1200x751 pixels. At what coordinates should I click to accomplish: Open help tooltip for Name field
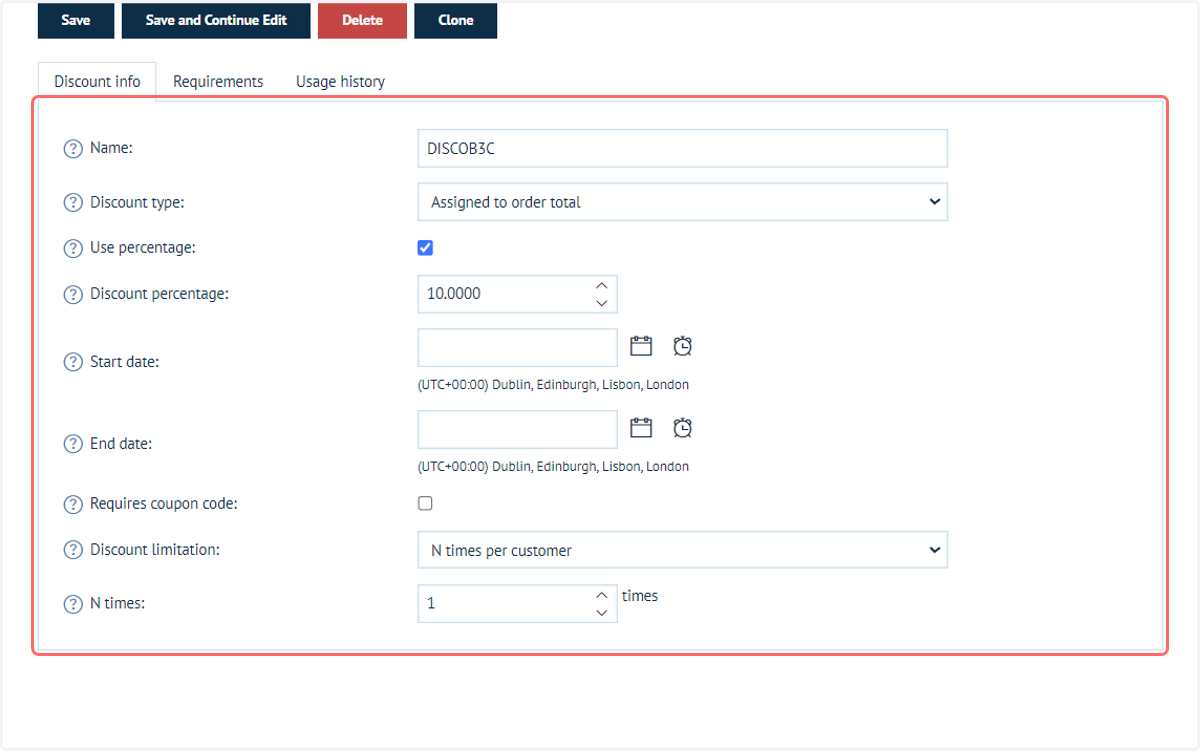[x=73, y=148]
